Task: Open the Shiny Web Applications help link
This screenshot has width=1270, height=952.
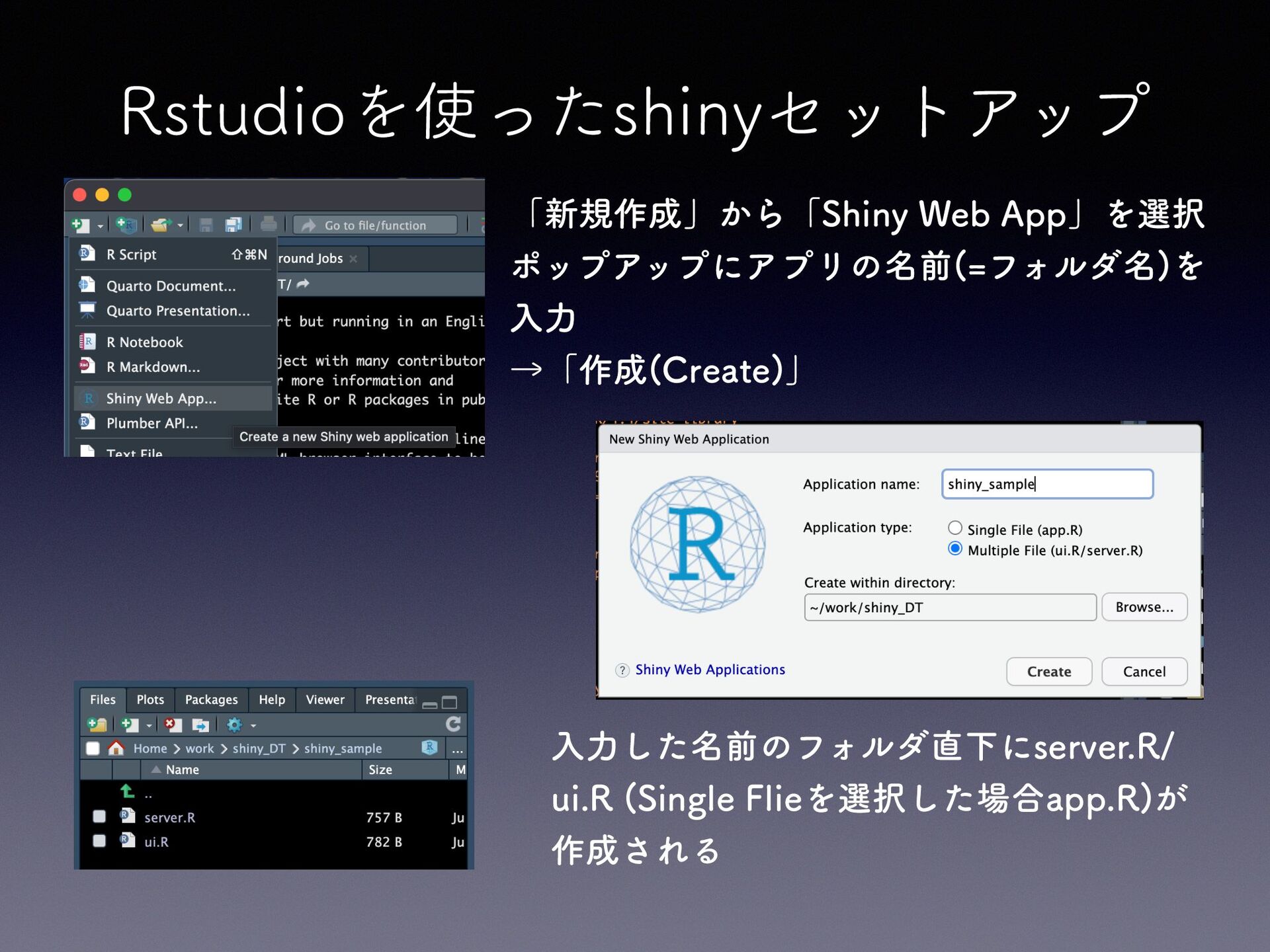Action: (x=710, y=670)
